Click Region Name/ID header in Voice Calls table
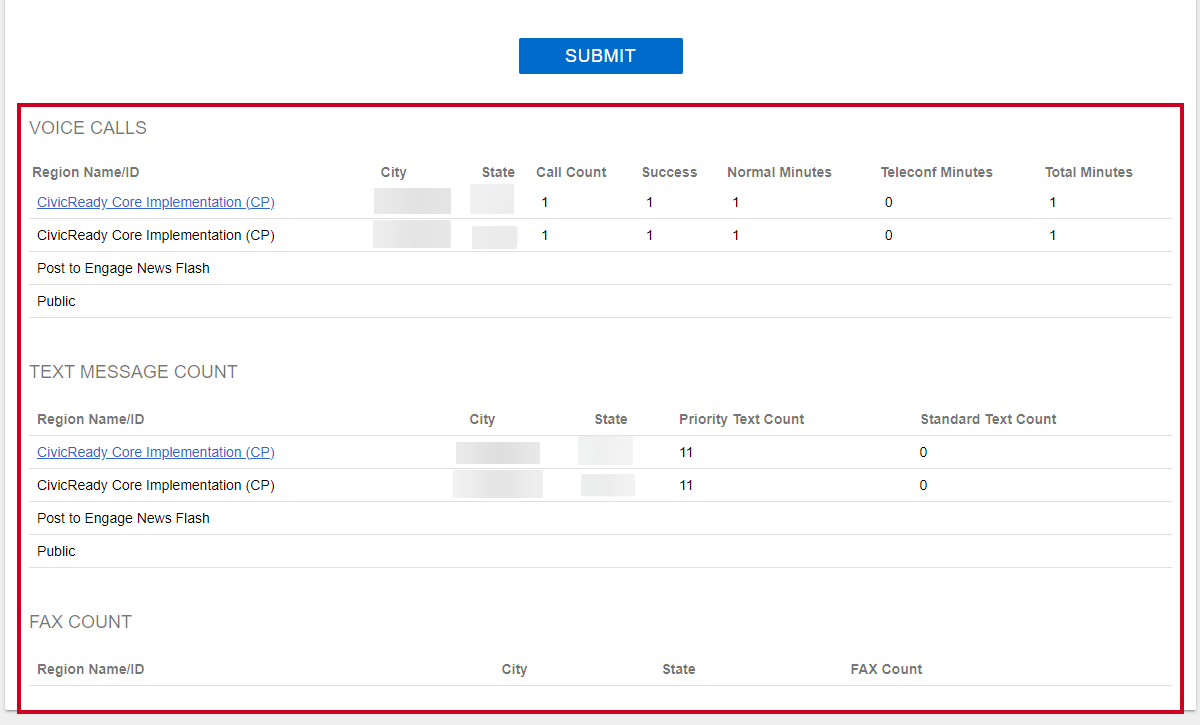 (85, 172)
